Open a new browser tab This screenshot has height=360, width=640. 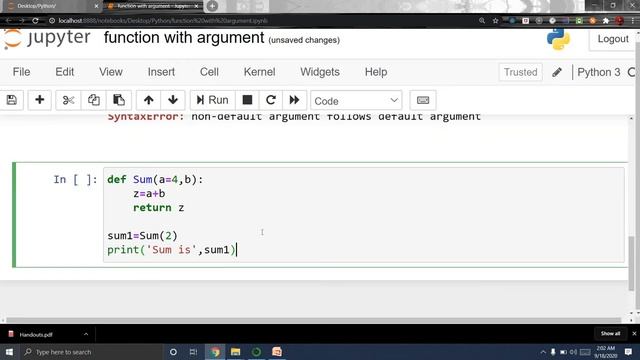(x=212, y=6)
